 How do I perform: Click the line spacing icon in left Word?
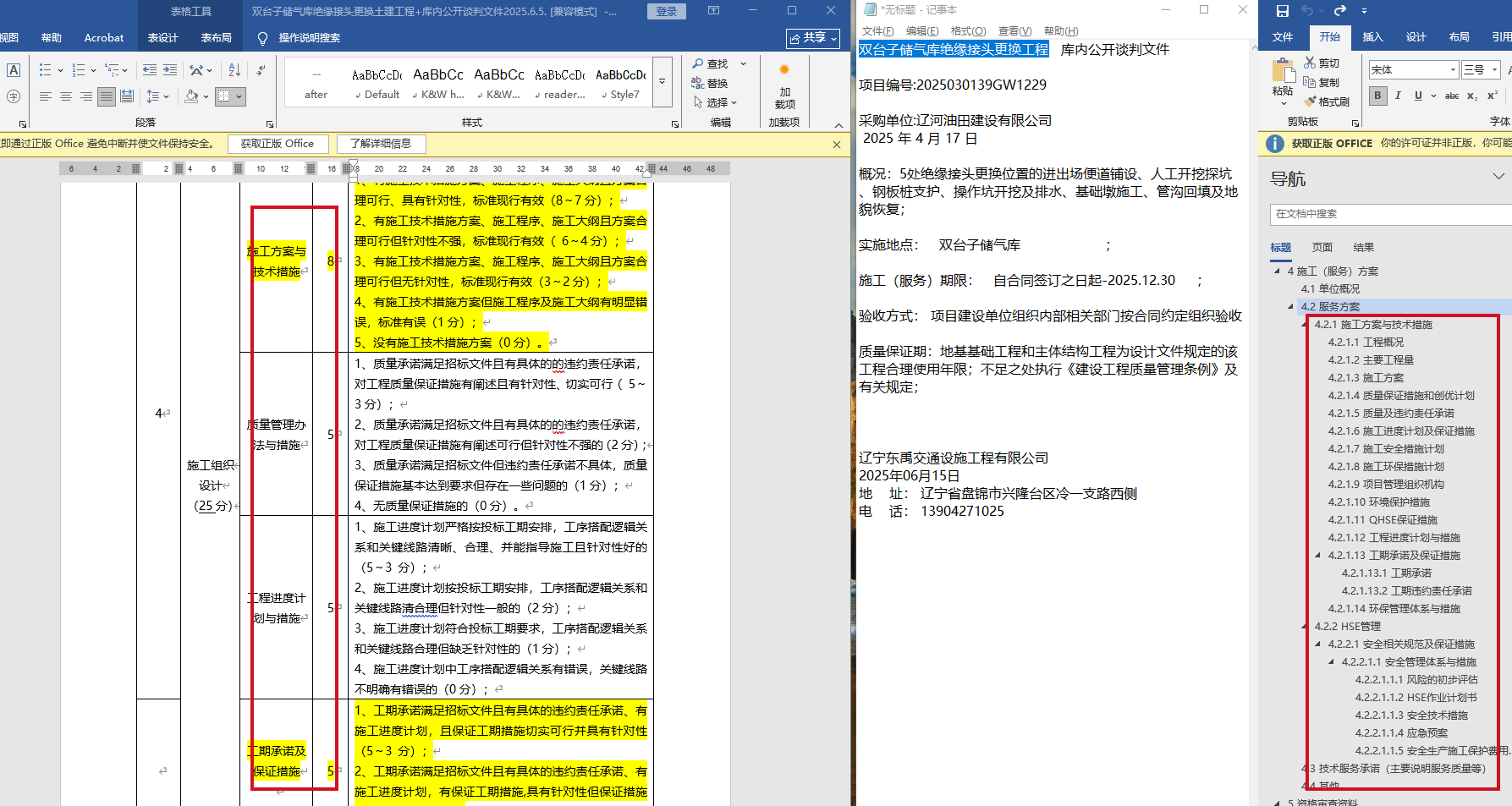tap(153, 97)
